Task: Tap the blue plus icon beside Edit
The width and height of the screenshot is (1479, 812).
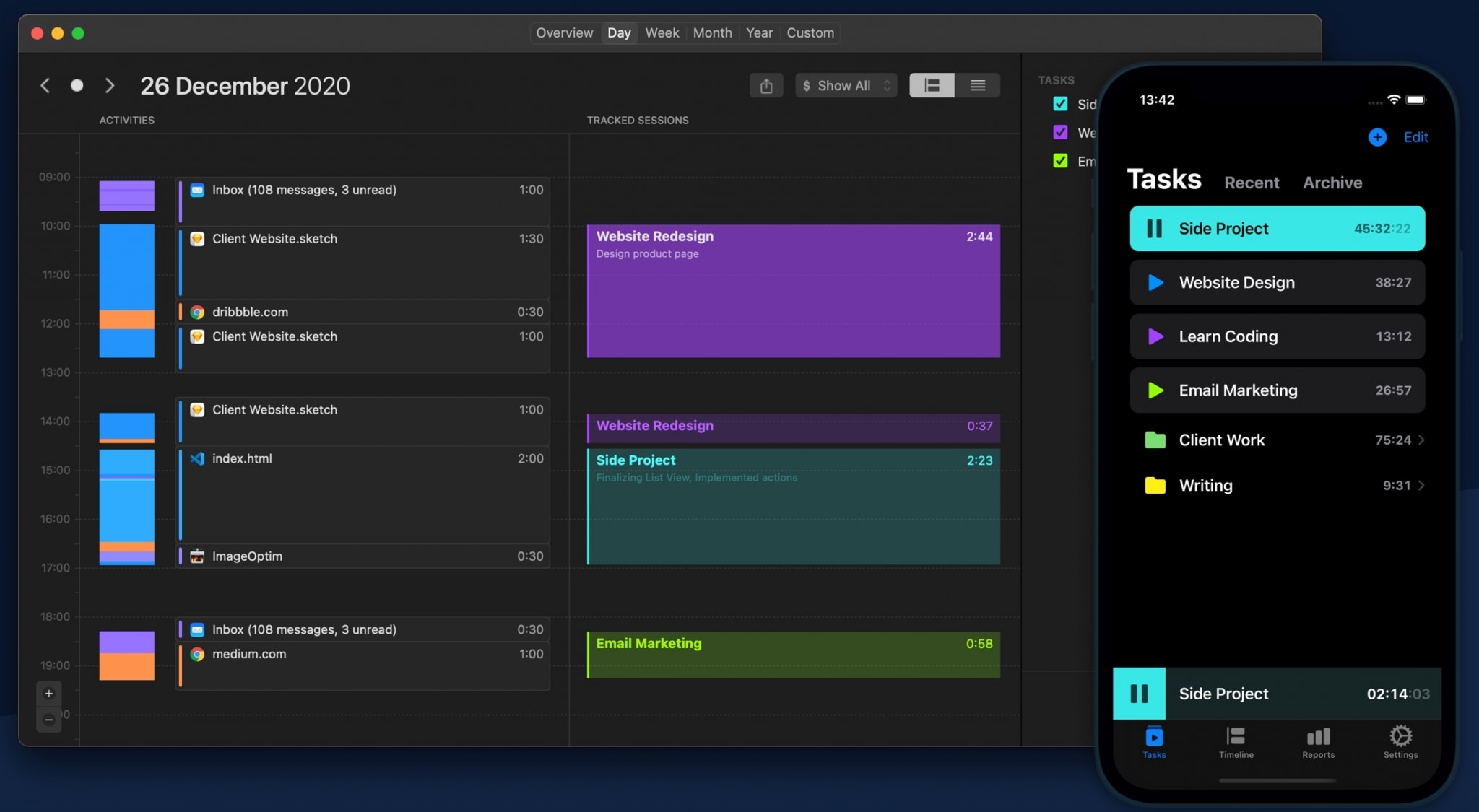Action: coord(1377,137)
